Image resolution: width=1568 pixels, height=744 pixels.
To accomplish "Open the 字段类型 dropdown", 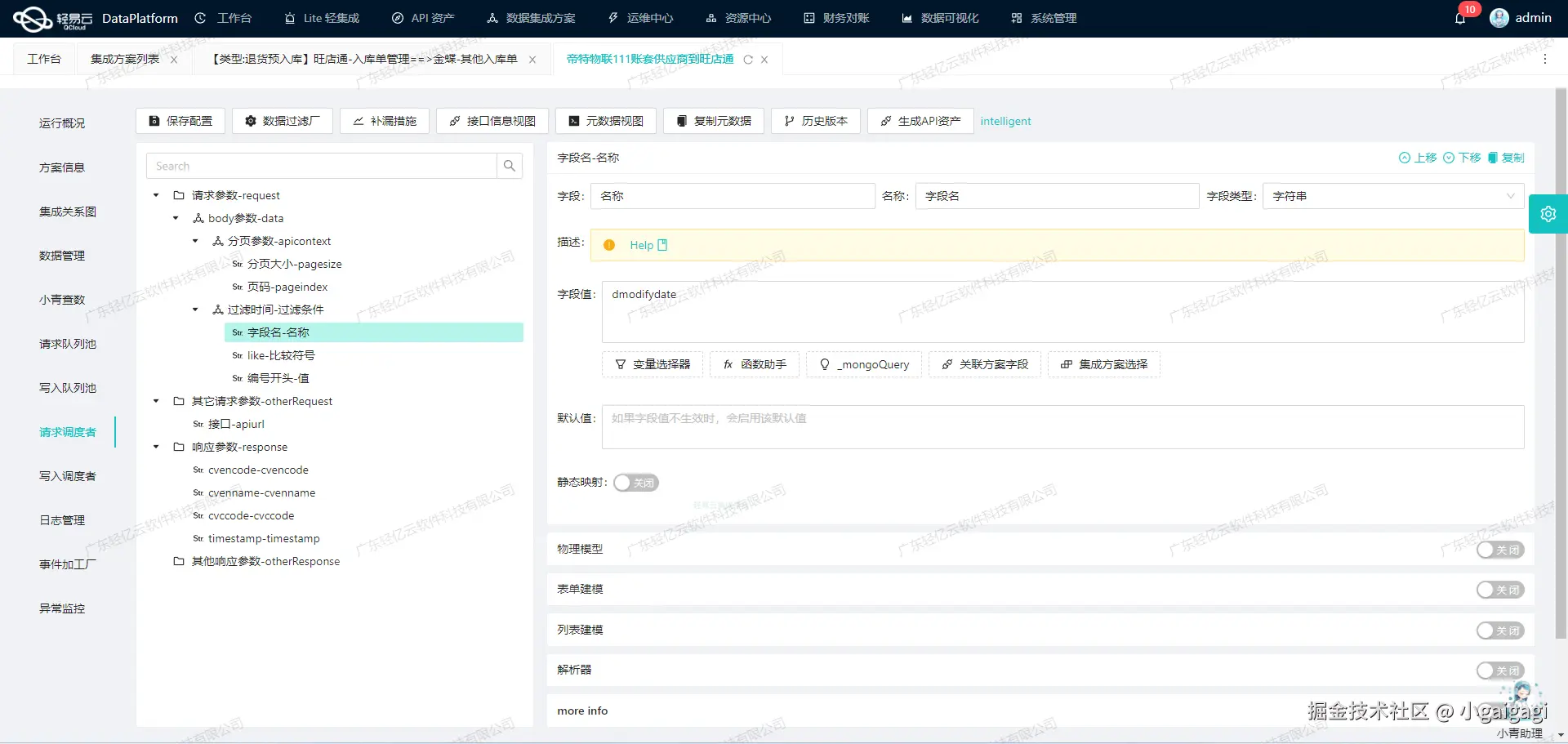I will pyautogui.click(x=1511, y=196).
